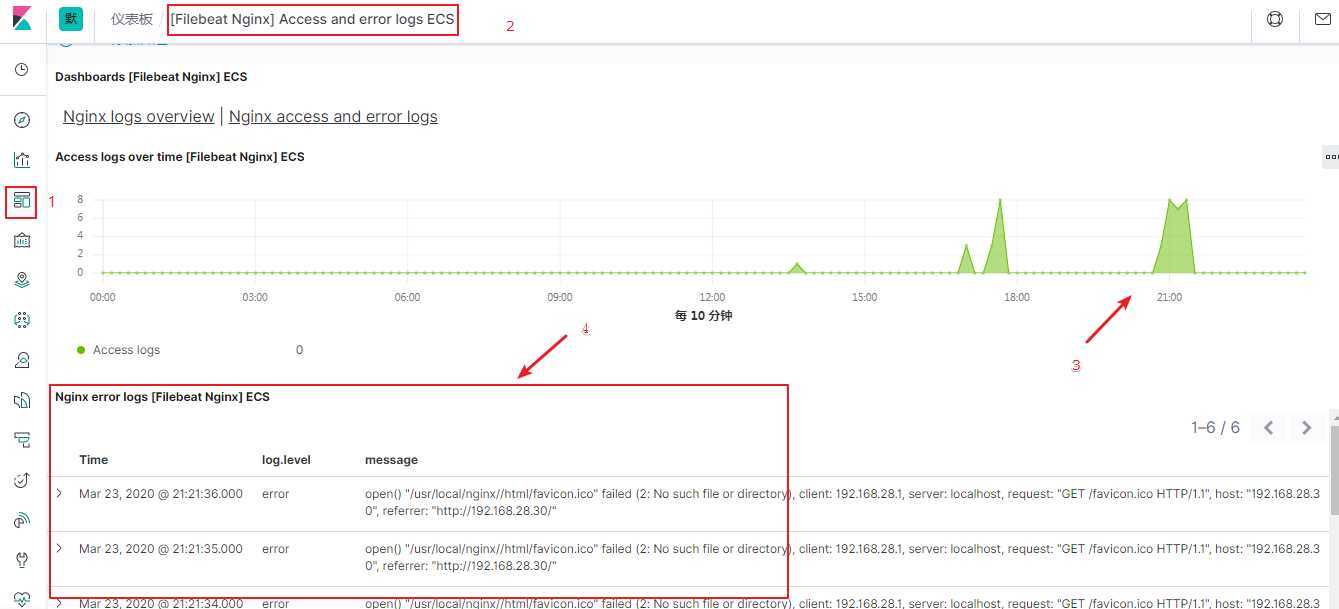The width and height of the screenshot is (1339, 609).
Task: Click Access logs legend color dot
Action: coord(81,350)
